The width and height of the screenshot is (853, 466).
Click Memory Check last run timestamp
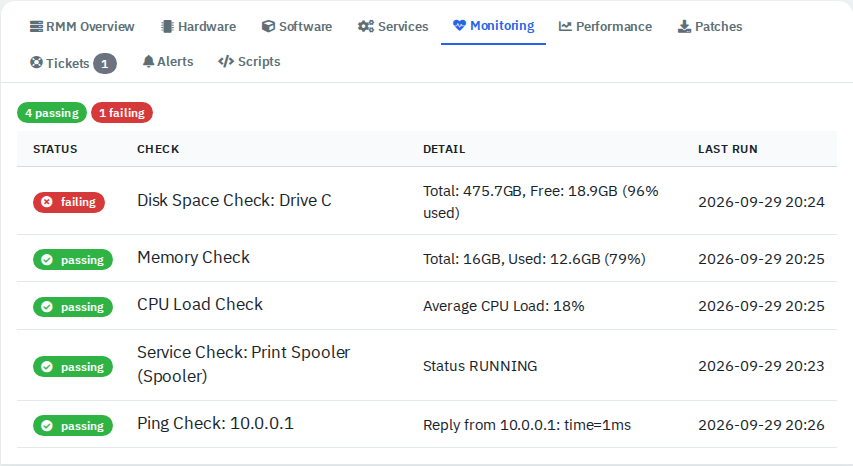pyautogui.click(x=761, y=259)
